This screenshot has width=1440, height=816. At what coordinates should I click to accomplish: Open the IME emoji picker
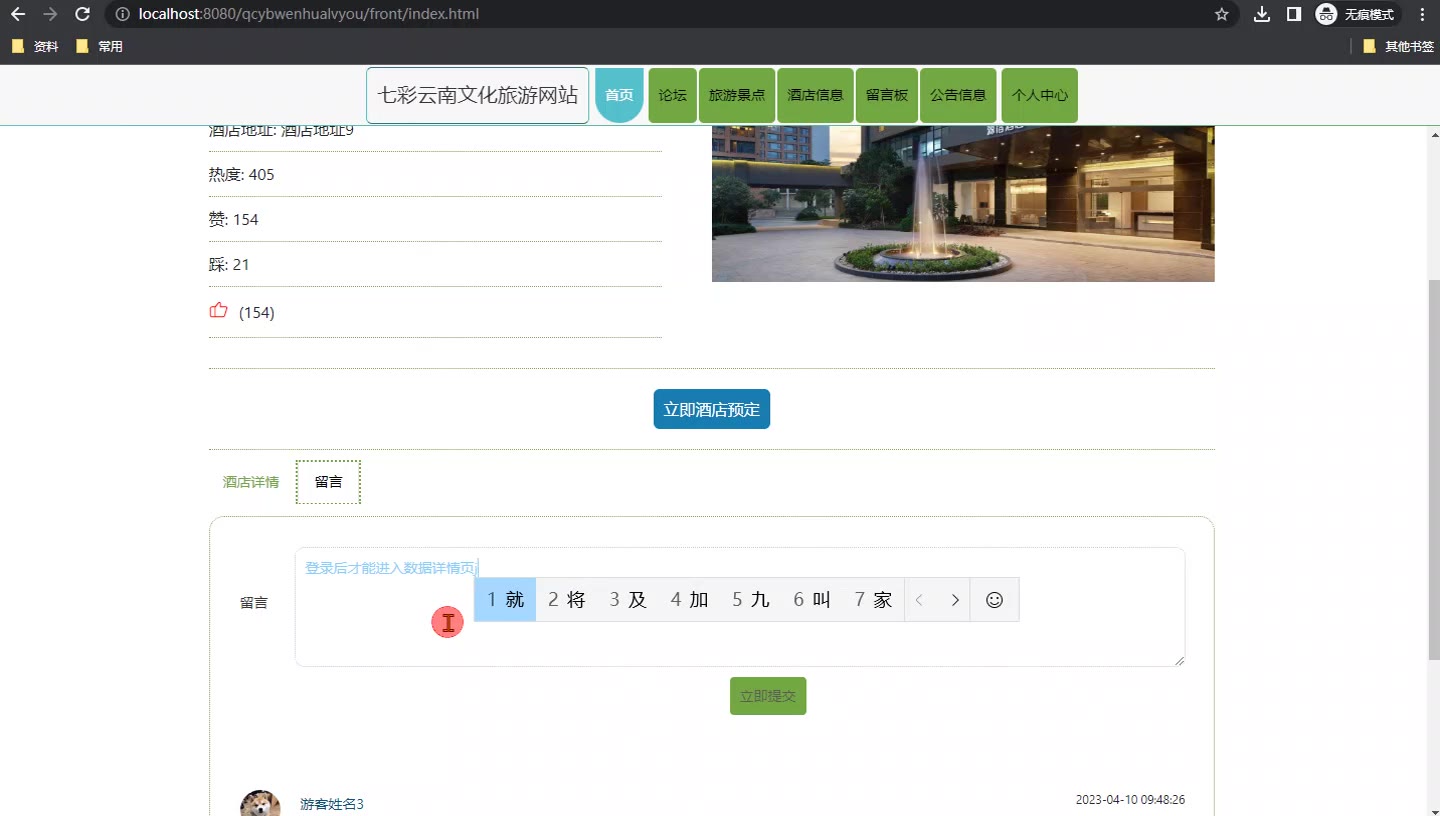pos(994,600)
